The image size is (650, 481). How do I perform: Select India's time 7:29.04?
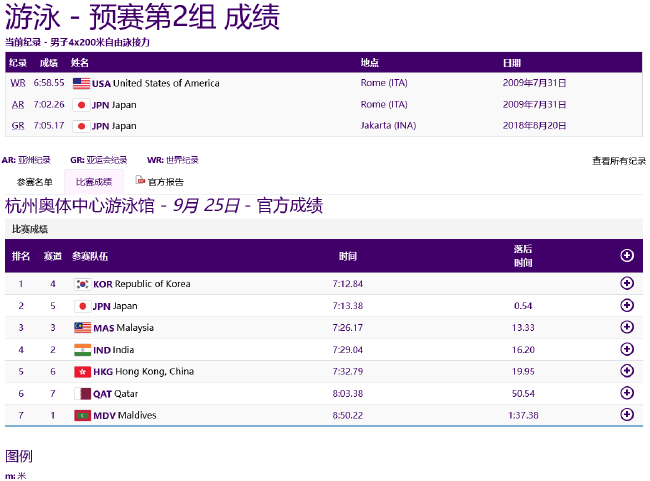pos(348,350)
